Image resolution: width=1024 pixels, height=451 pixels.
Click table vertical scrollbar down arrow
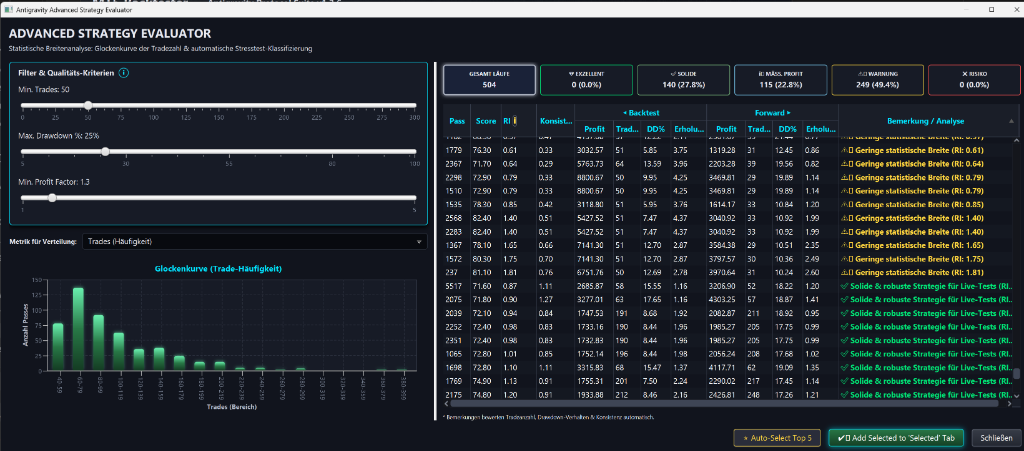click(x=1016, y=396)
